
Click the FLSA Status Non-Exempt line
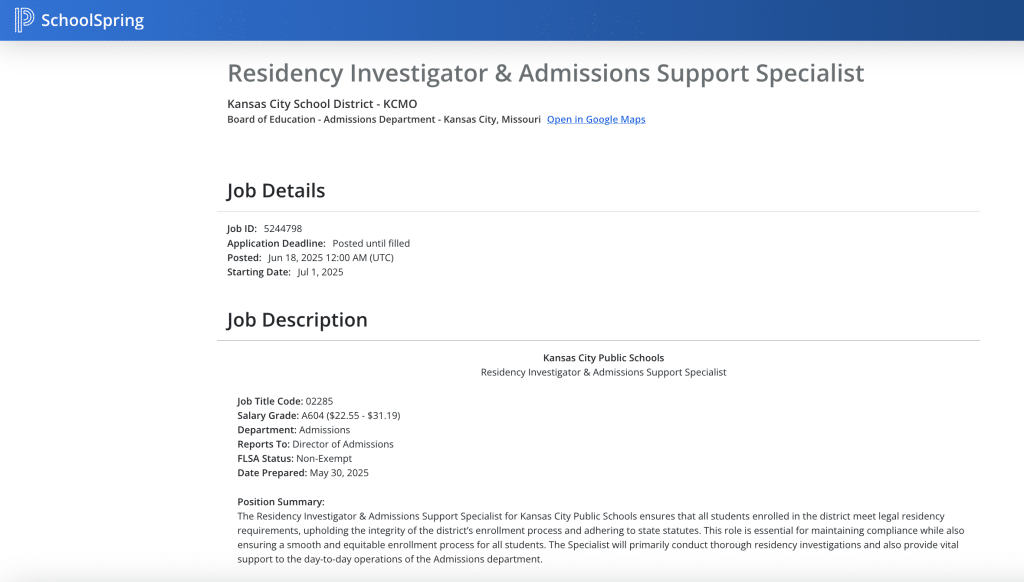(294, 459)
